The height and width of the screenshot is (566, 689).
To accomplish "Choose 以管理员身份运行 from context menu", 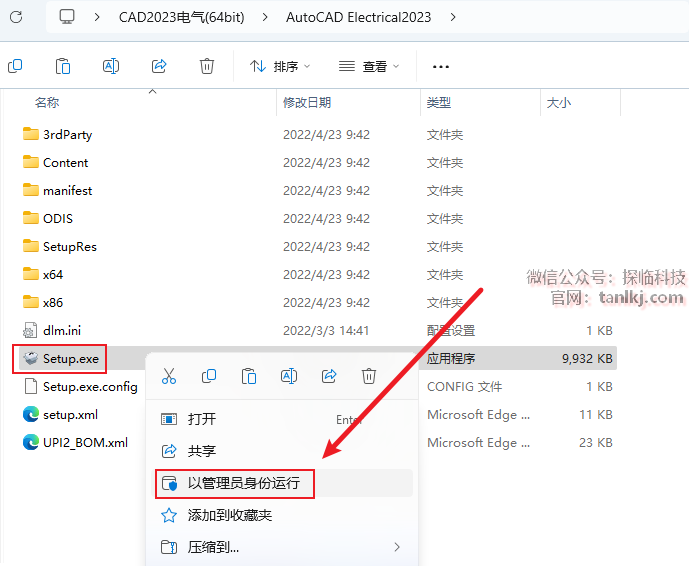I will click(282, 483).
